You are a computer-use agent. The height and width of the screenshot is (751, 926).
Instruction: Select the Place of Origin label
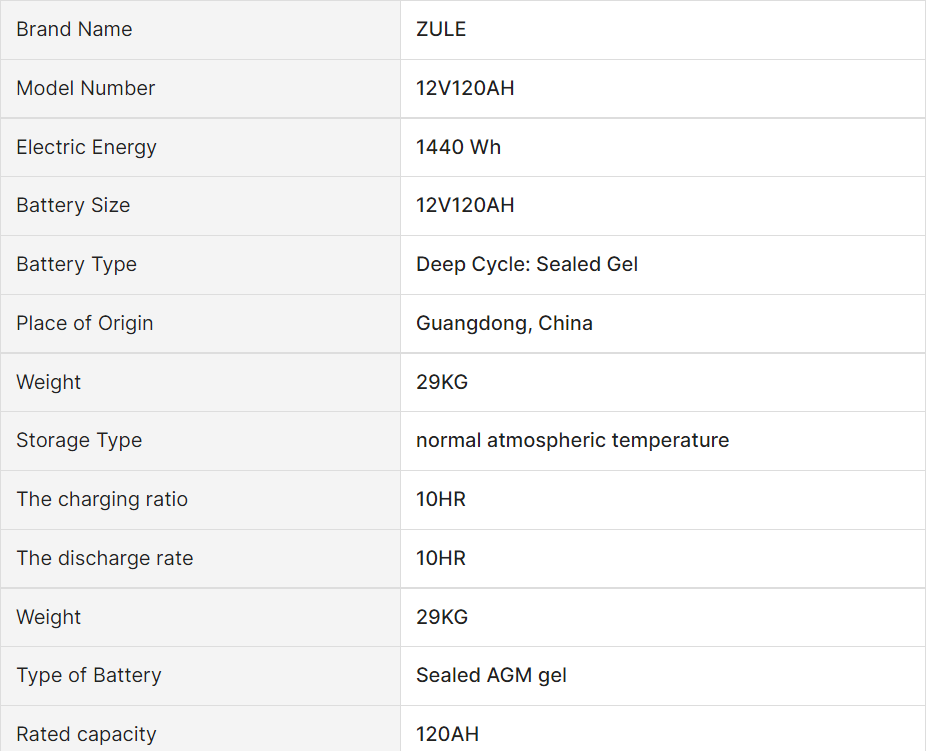coord(85,323)
